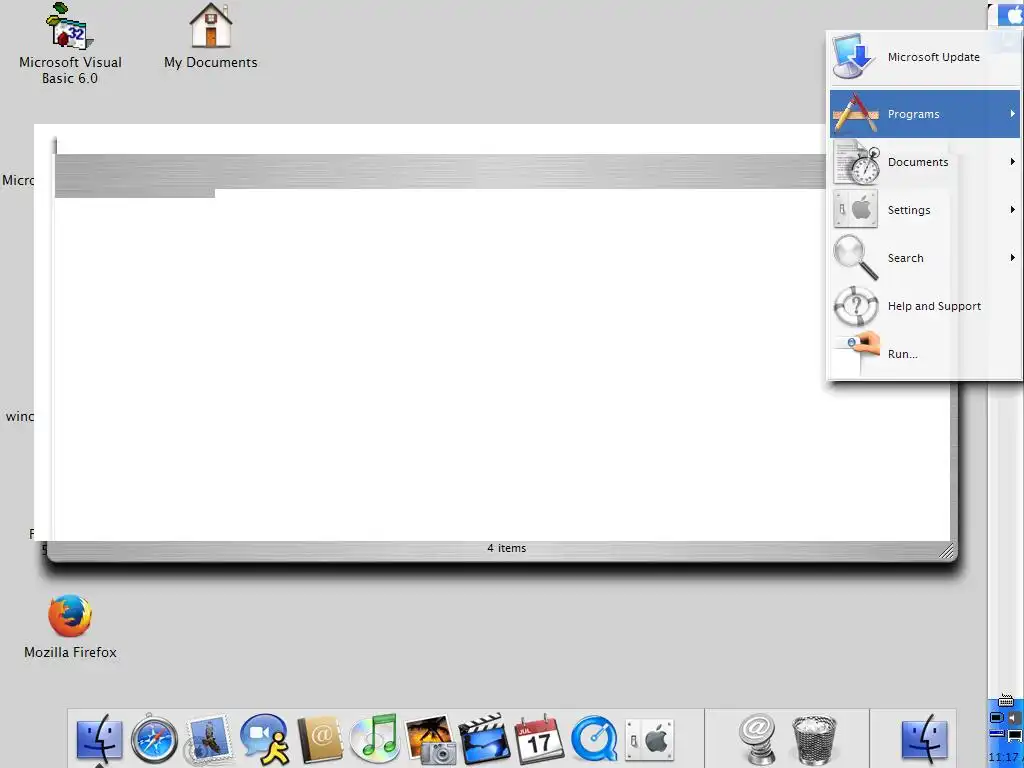Image resolution: width=1024 pixels, height=768 pixels.
Task: Click the screen icon beside the speaker icon
Action: pyautogui.click(x=997, y=718)
